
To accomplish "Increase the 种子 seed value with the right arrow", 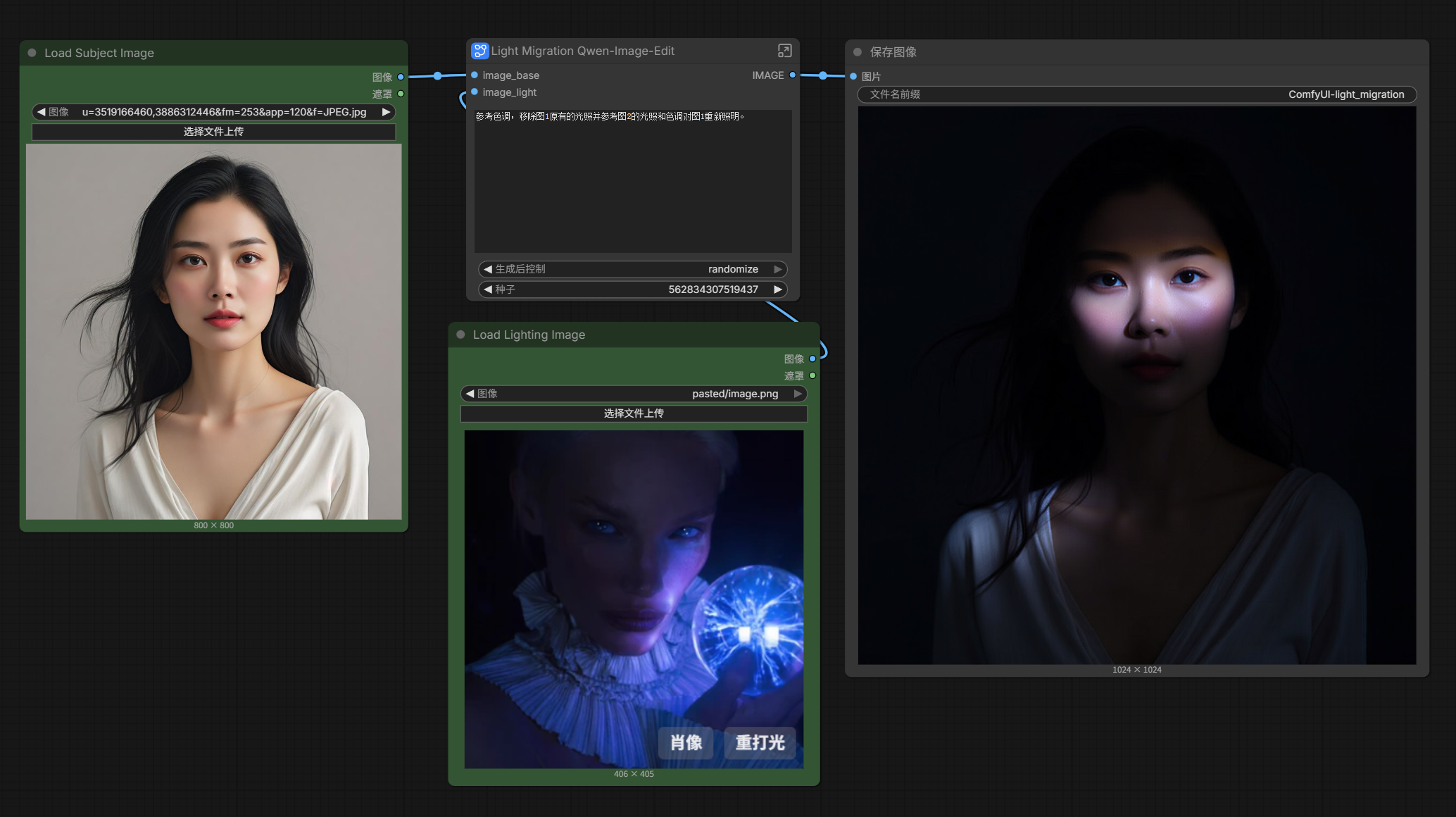I will (778, 289).
